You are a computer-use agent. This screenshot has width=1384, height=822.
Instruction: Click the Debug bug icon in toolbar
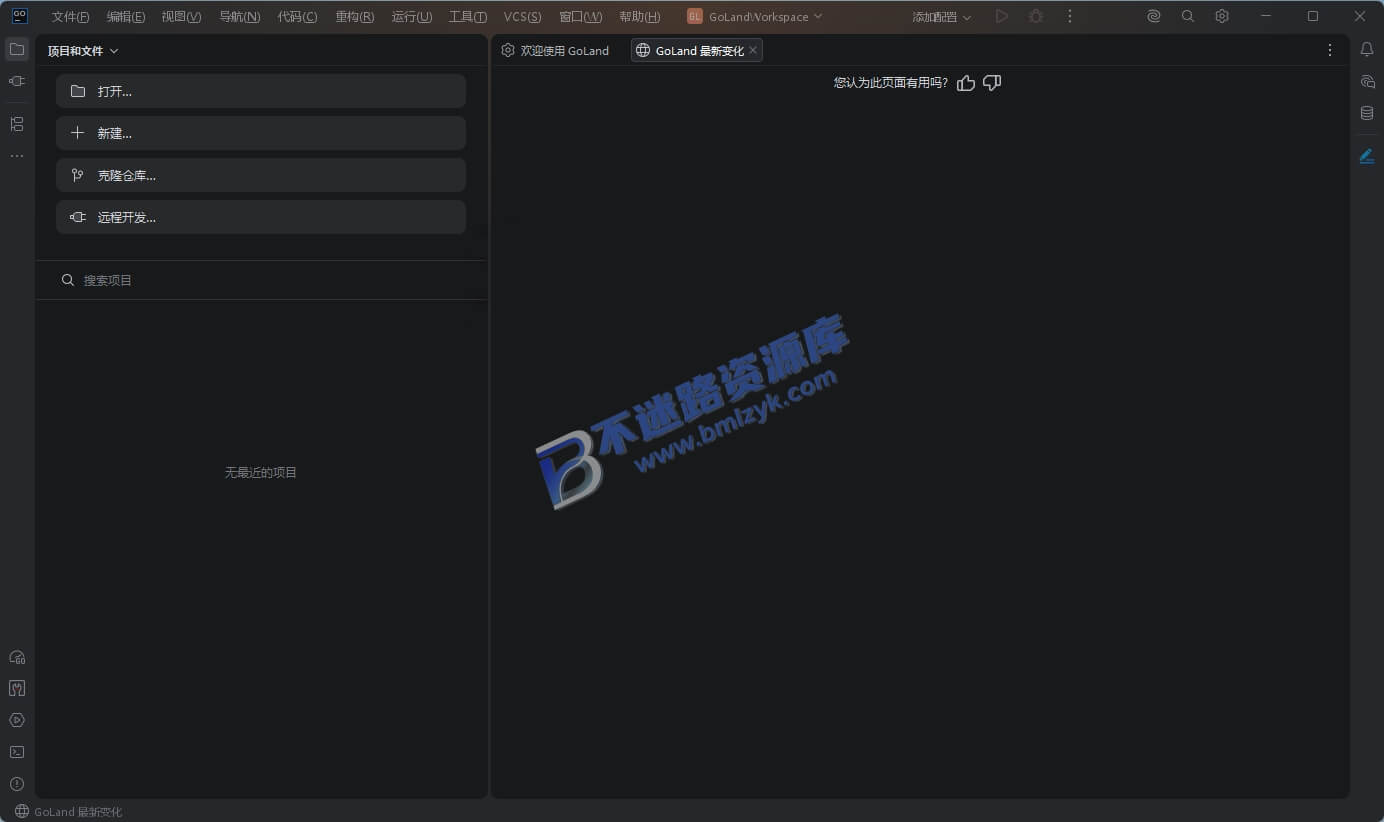[1036, 16]
